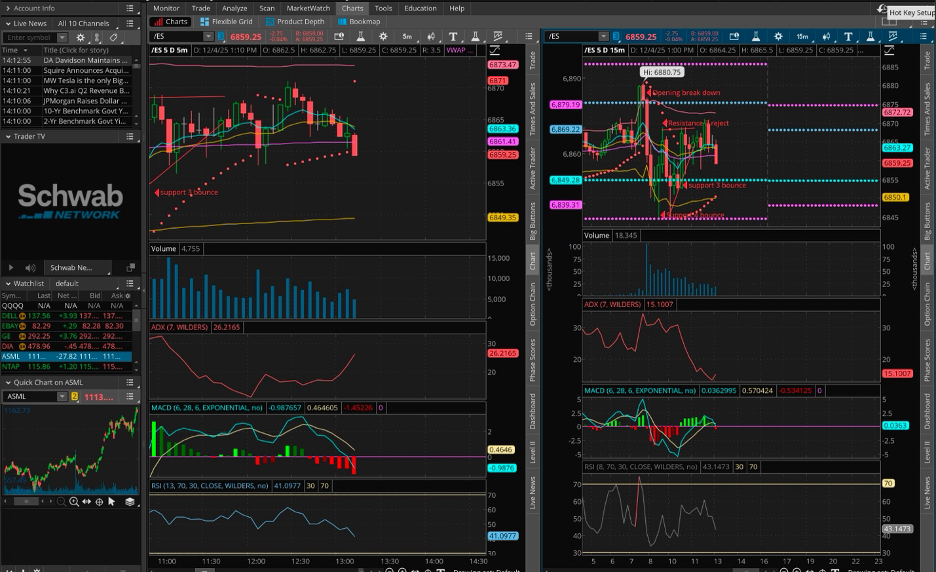Viewport: 936px width, 572px height.
Task: Click the zoom-in magnifier on Quick Chart
Action: pyautogui.click(x=74, y=502)
